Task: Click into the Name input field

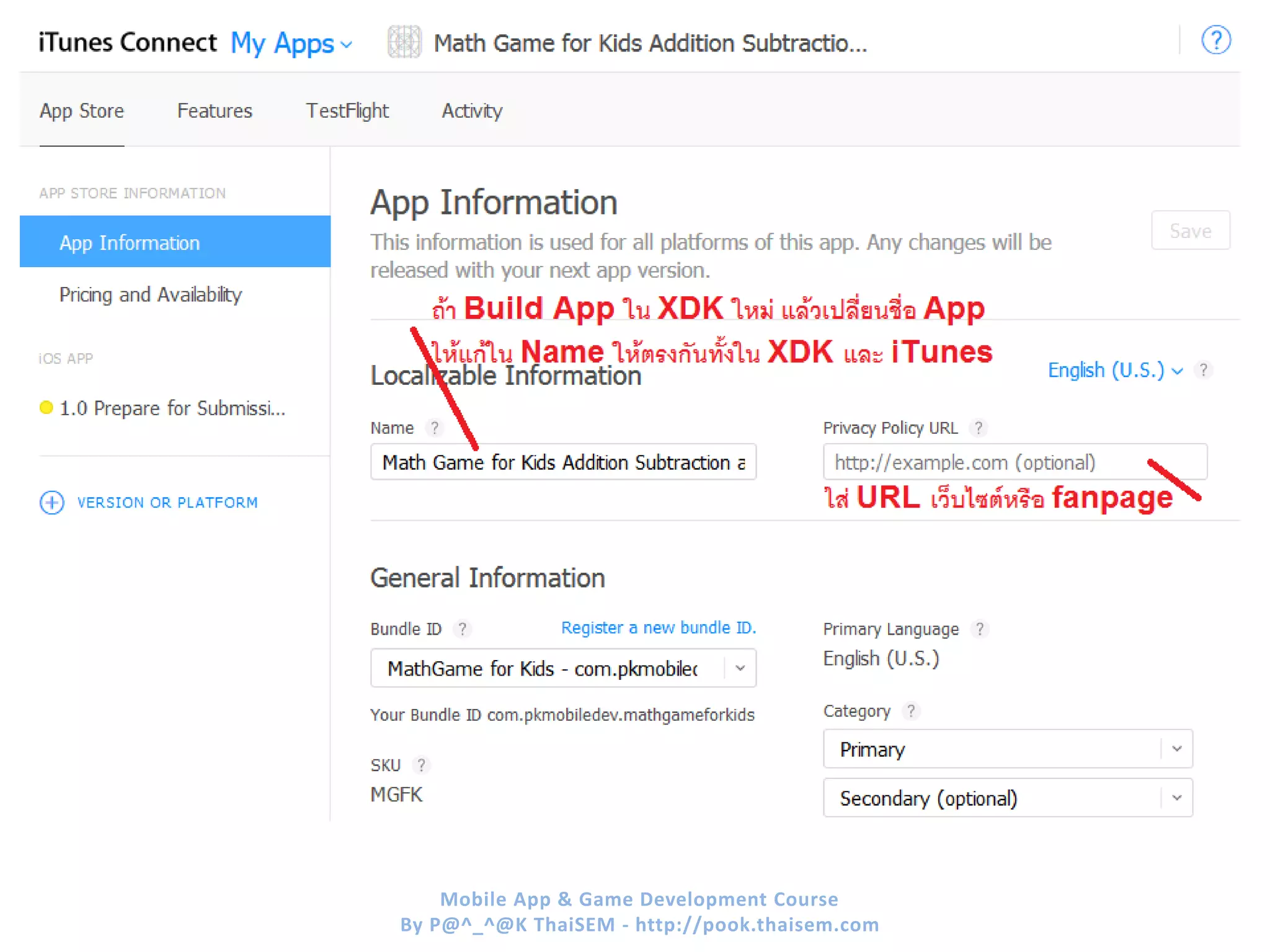Action: pos(563,462)
